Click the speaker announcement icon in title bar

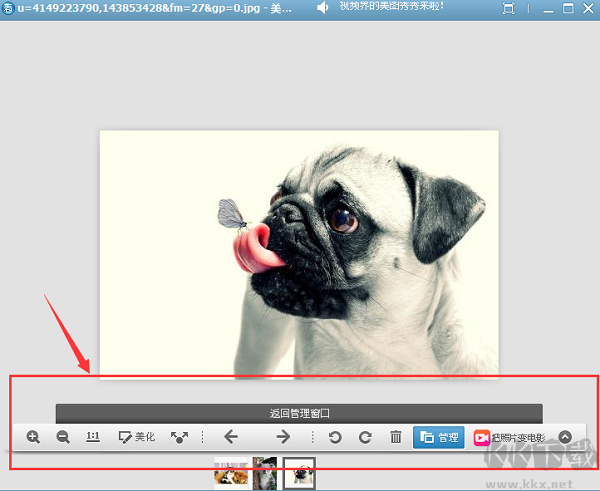point(323,8)
